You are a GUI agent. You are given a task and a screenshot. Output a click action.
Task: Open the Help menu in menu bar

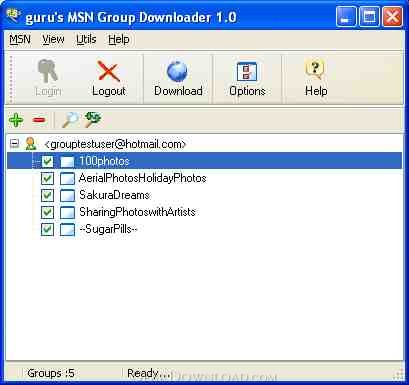pos(119,39)
